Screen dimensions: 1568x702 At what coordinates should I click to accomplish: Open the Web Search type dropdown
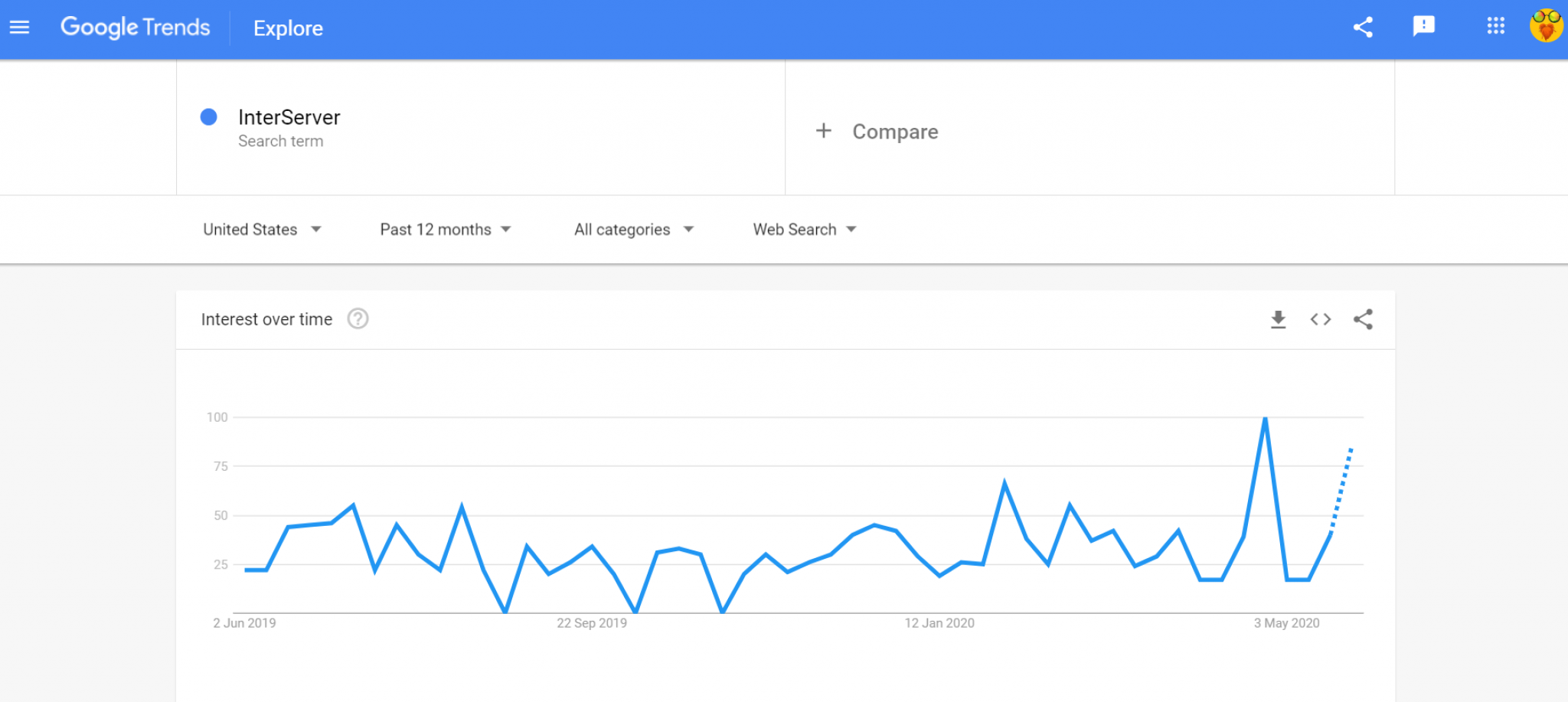click(805, 230)
